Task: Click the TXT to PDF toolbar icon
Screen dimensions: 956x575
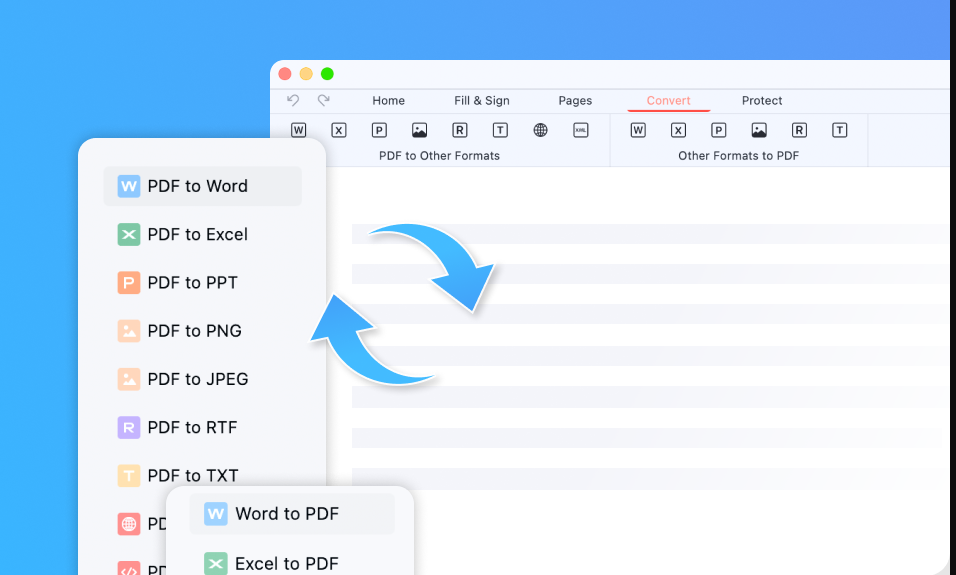Action: click(840, 130)
